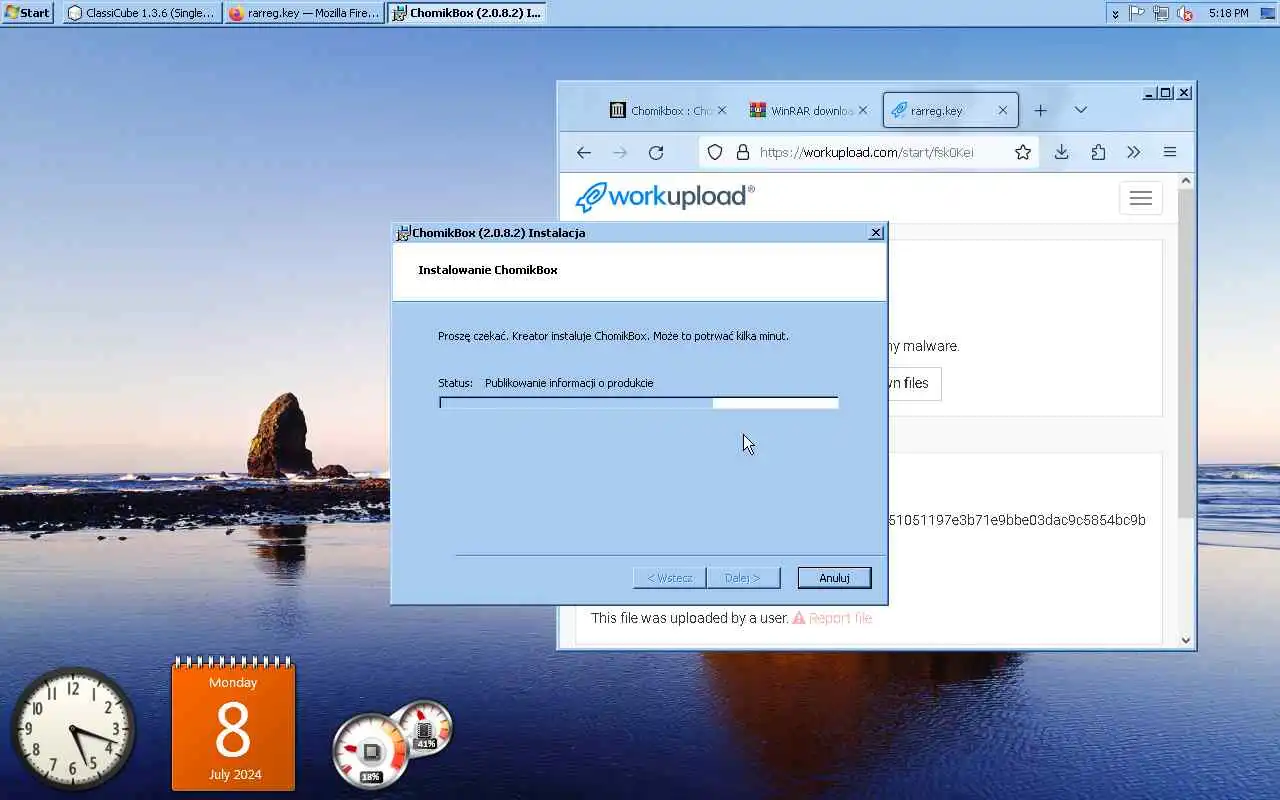This screenshot has height=800, width=1280.
Task: Click the workupload logo
Action: 665,196
